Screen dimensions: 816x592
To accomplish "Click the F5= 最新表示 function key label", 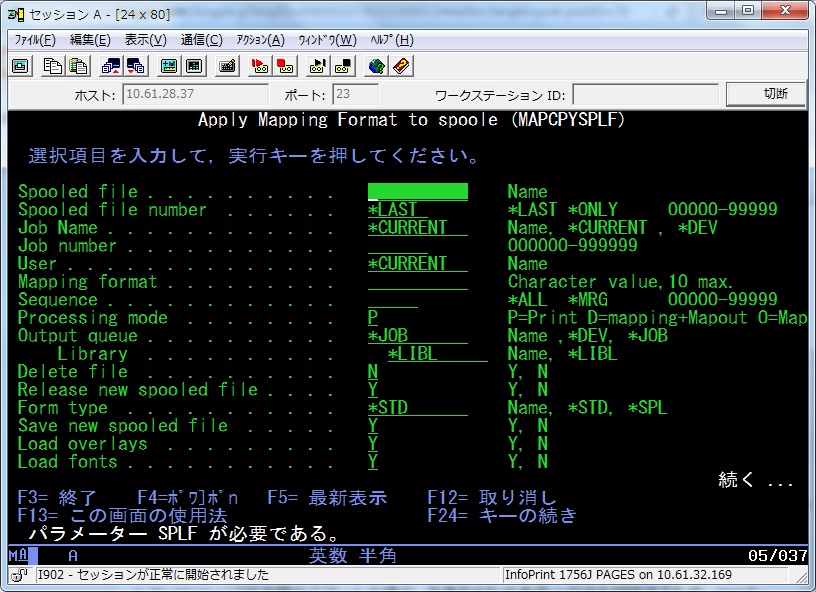I will click(x=327, y=498).
